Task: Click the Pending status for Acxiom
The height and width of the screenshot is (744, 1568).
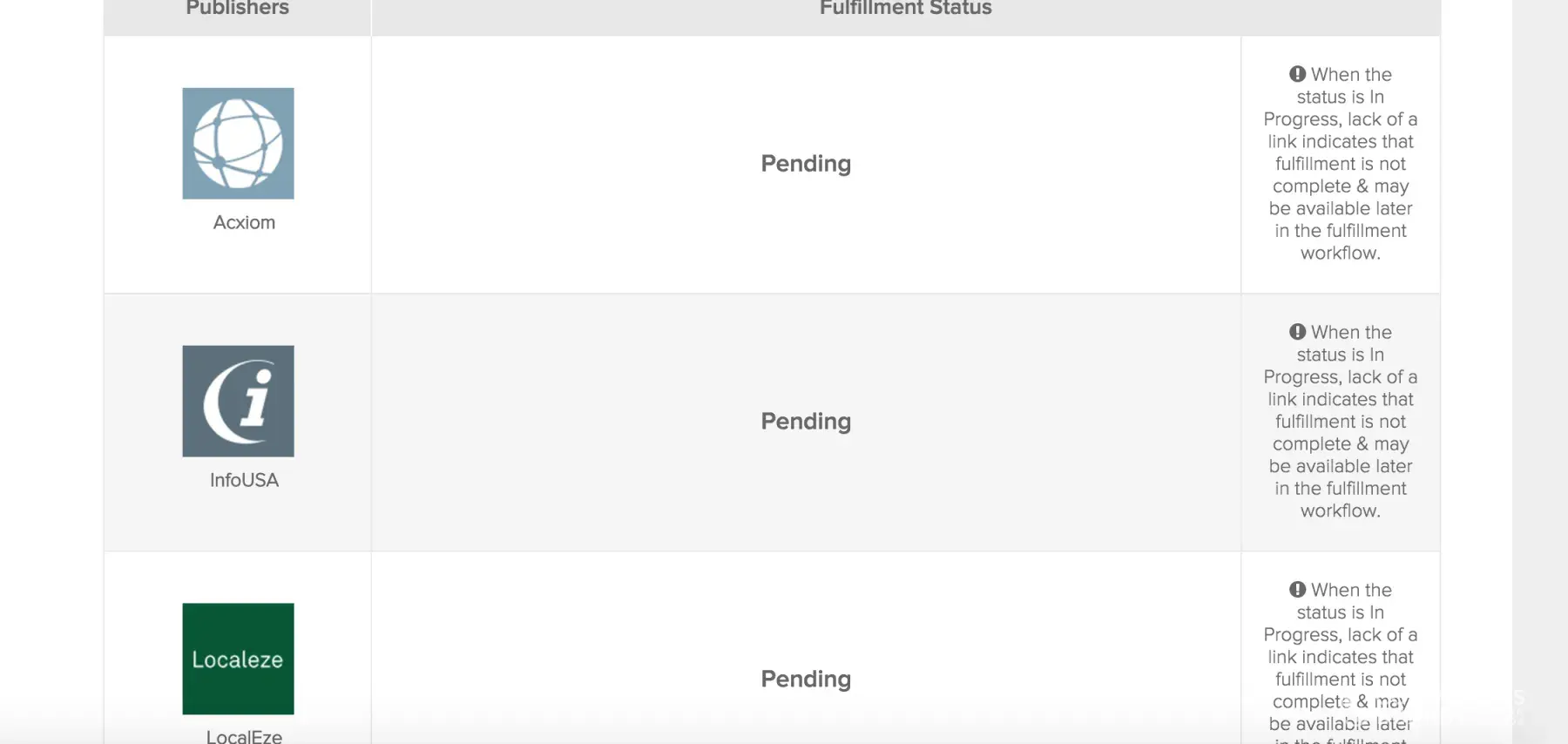Action: tap(806, 164)
